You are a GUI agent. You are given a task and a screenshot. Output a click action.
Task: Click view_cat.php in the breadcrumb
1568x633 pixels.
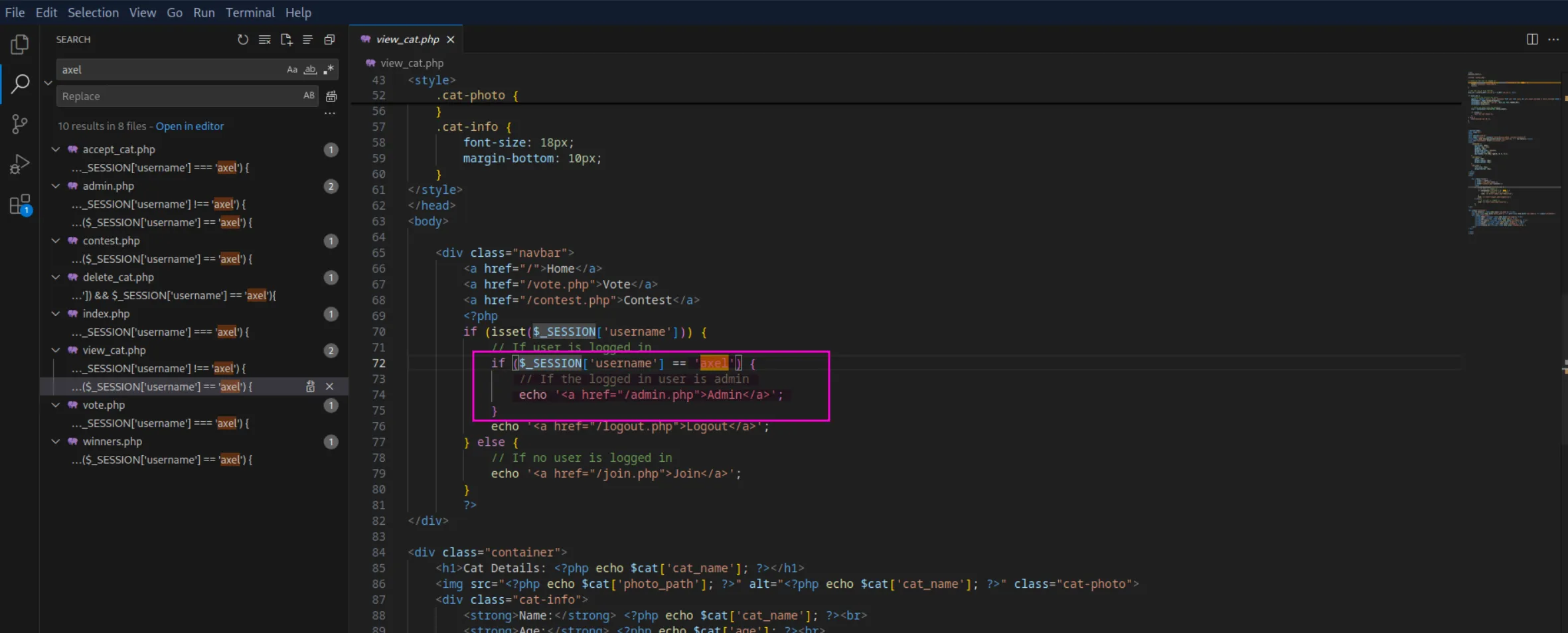pos(412,63)
